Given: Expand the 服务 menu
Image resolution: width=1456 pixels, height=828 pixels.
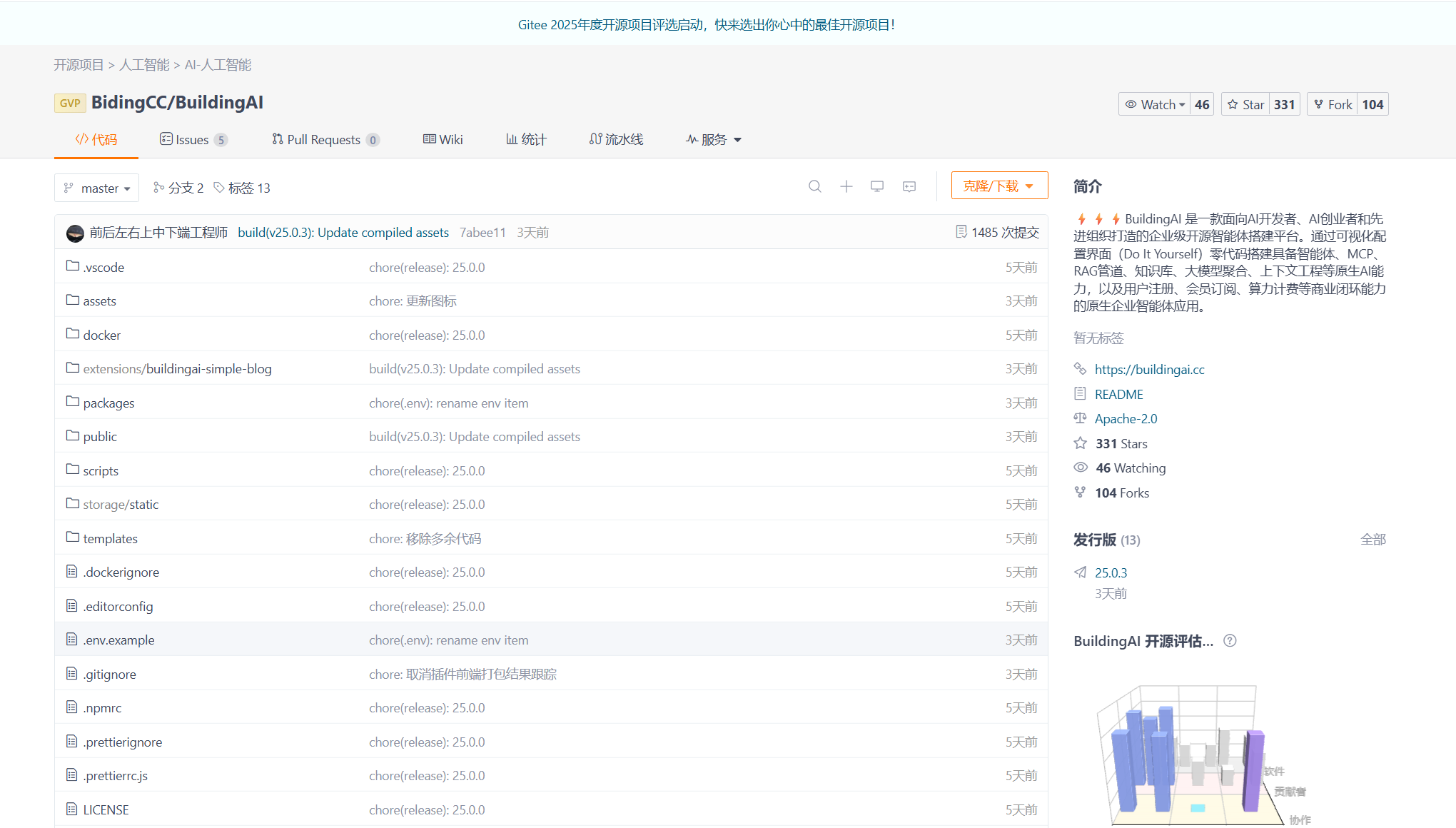Looking at the screenshot, I should coord(714,140).
